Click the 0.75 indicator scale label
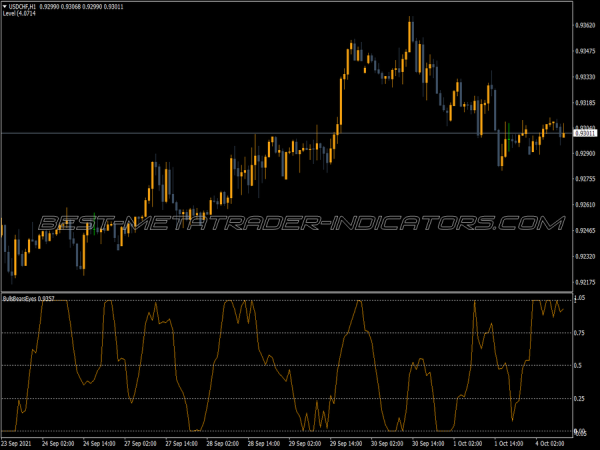This screenshot has height=450, width=600. 579,333
